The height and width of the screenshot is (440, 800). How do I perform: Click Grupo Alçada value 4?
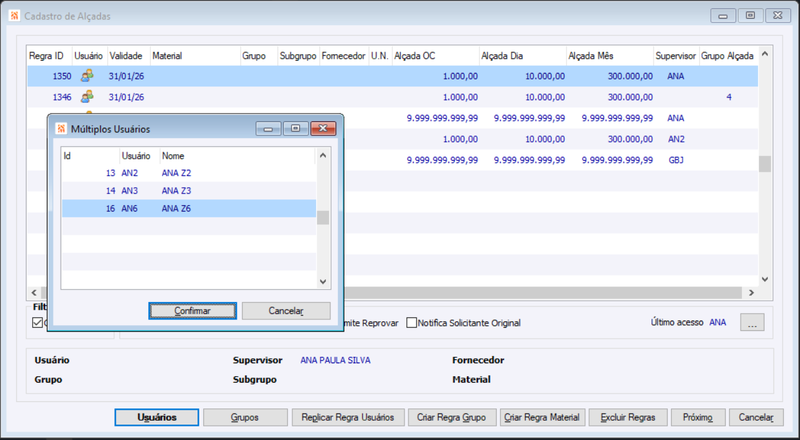point(729,97)
